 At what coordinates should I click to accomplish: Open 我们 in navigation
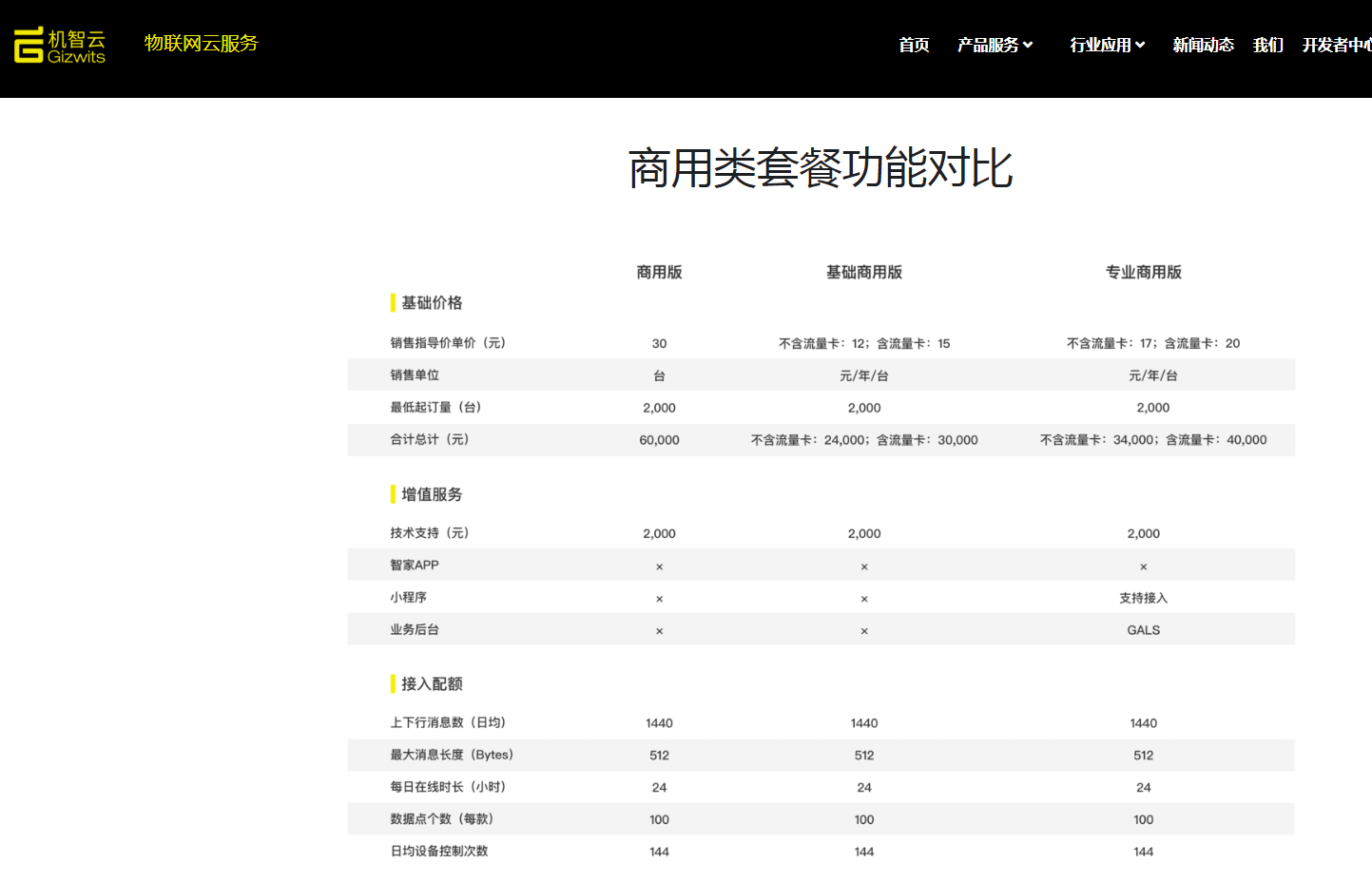pyautogui.click(x=1268, y=45)
